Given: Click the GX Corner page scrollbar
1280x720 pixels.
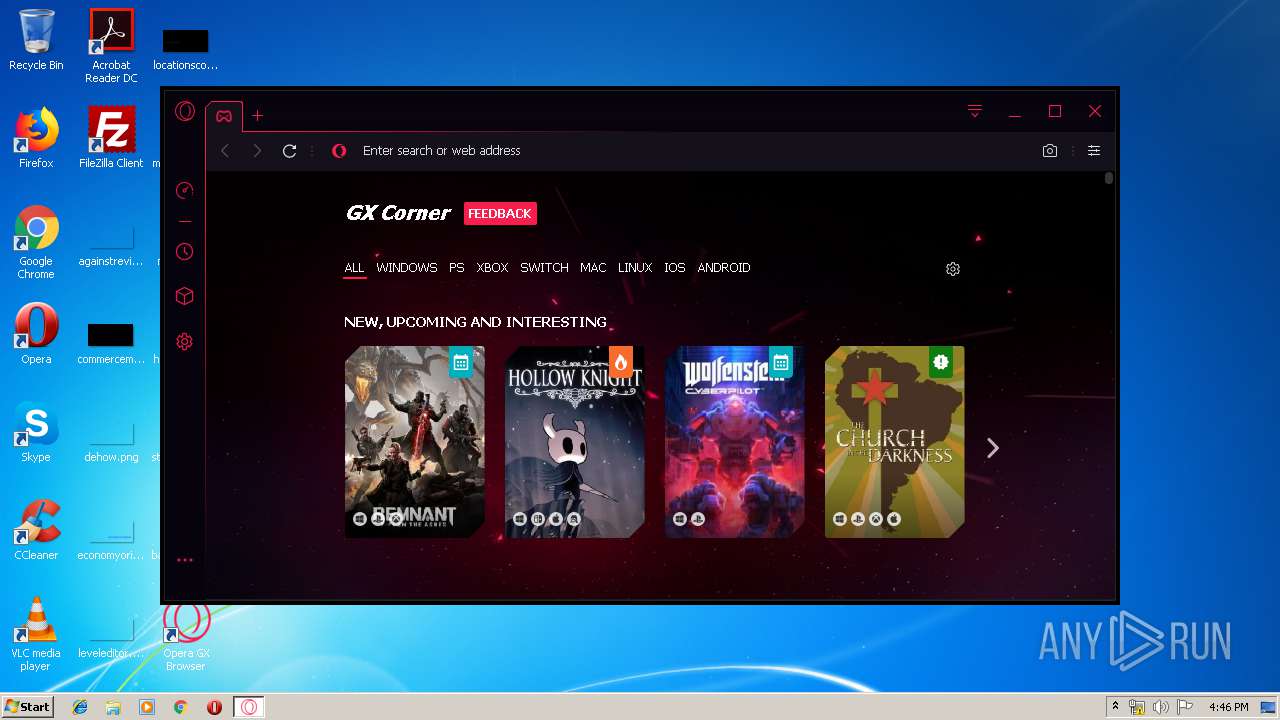Looking at the screenshot, I should tap(1109, 179).
